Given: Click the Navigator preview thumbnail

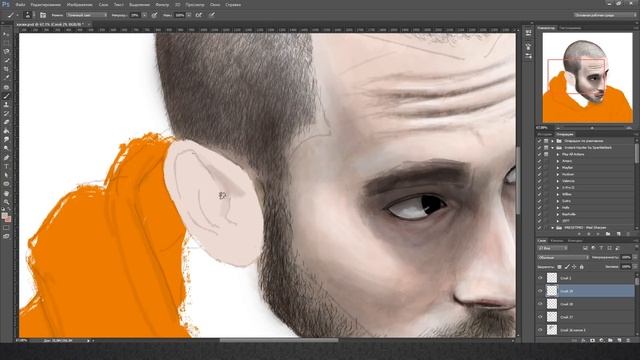Looking at the screenshot, I should click(x=587, y=78).
